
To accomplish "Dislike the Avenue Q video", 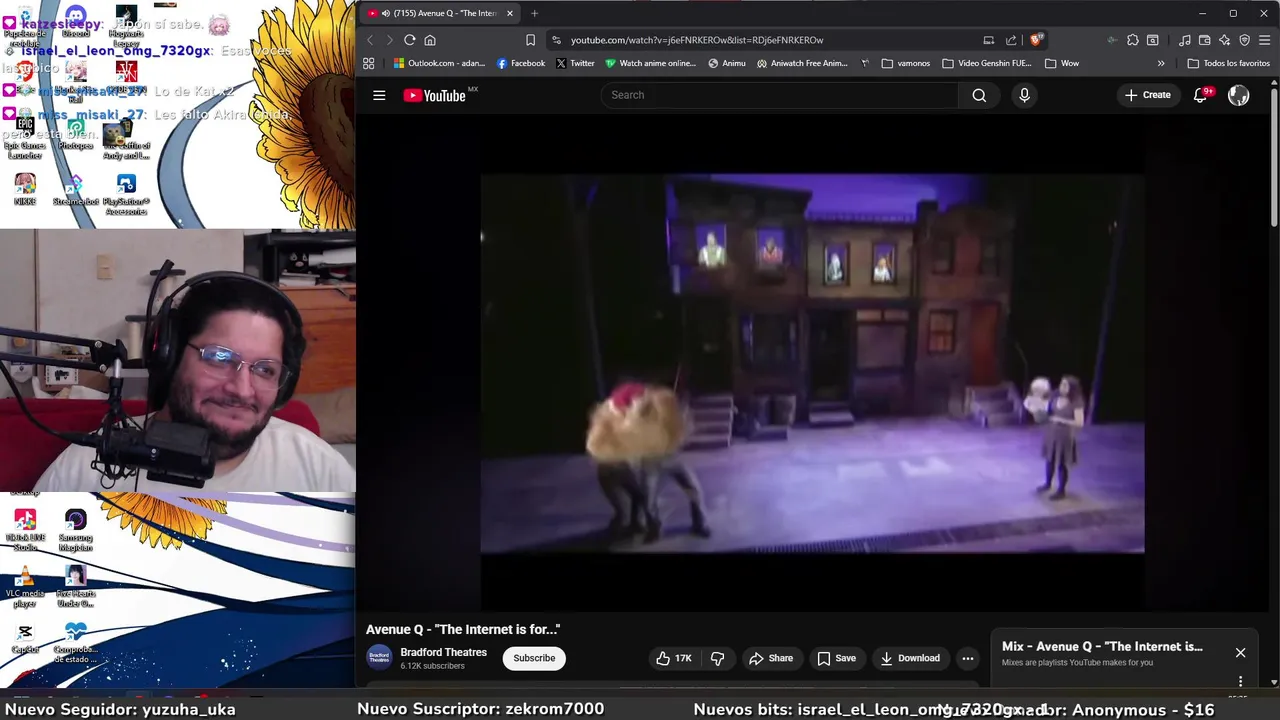I will (x=717, y=658).
